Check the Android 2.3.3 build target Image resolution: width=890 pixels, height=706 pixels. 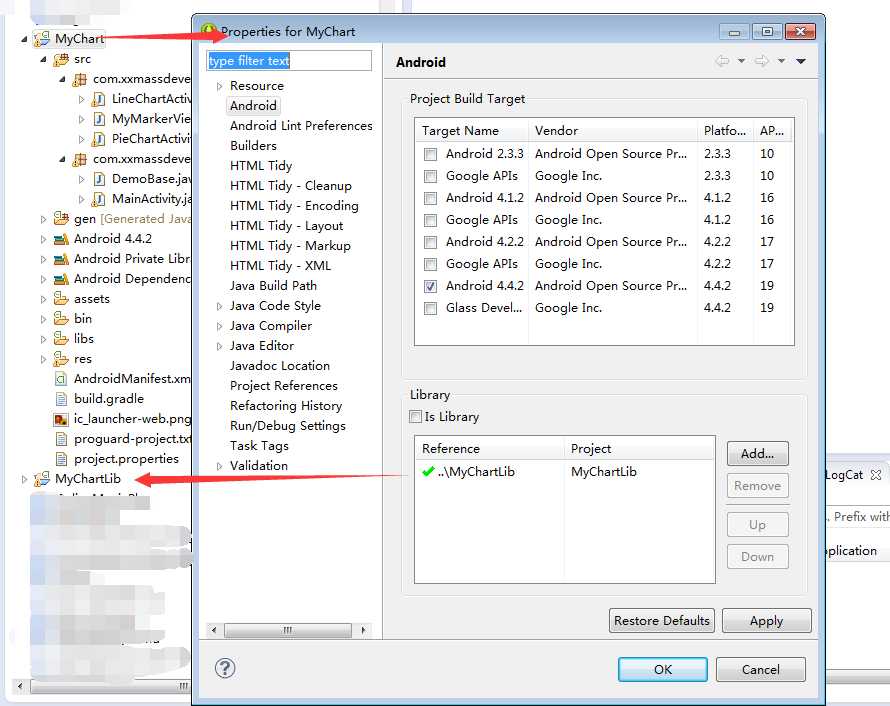[x=431, y=154]
